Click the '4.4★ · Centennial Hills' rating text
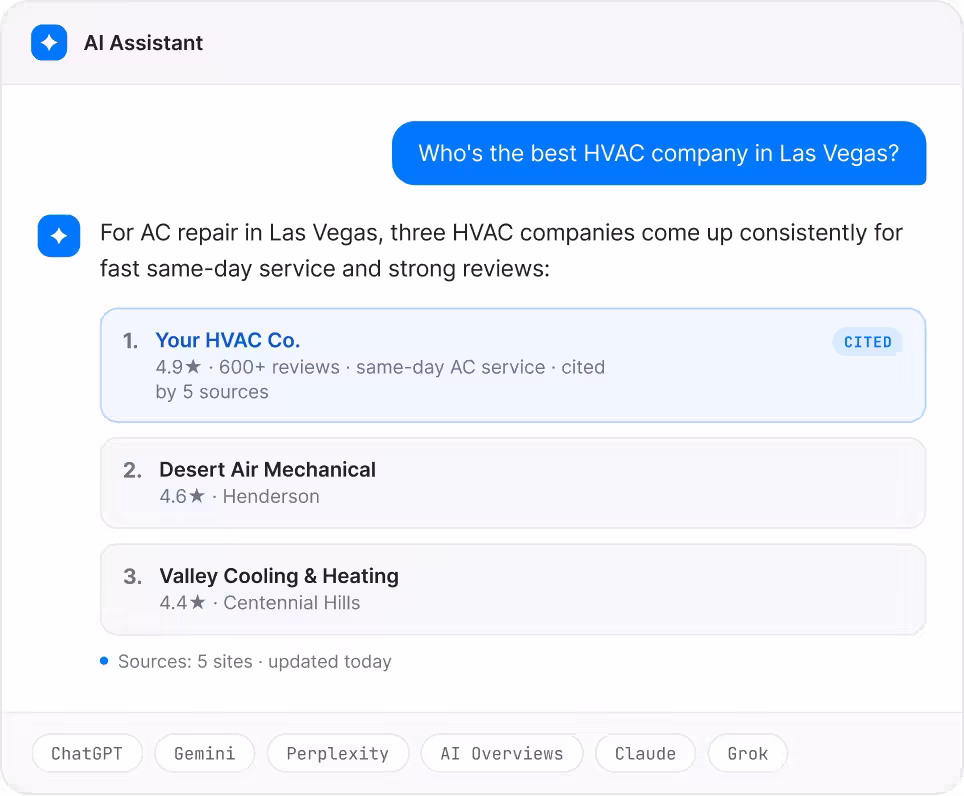Viewport: 964px width, 796px height. pyautogui.click(x=260, y=602)
